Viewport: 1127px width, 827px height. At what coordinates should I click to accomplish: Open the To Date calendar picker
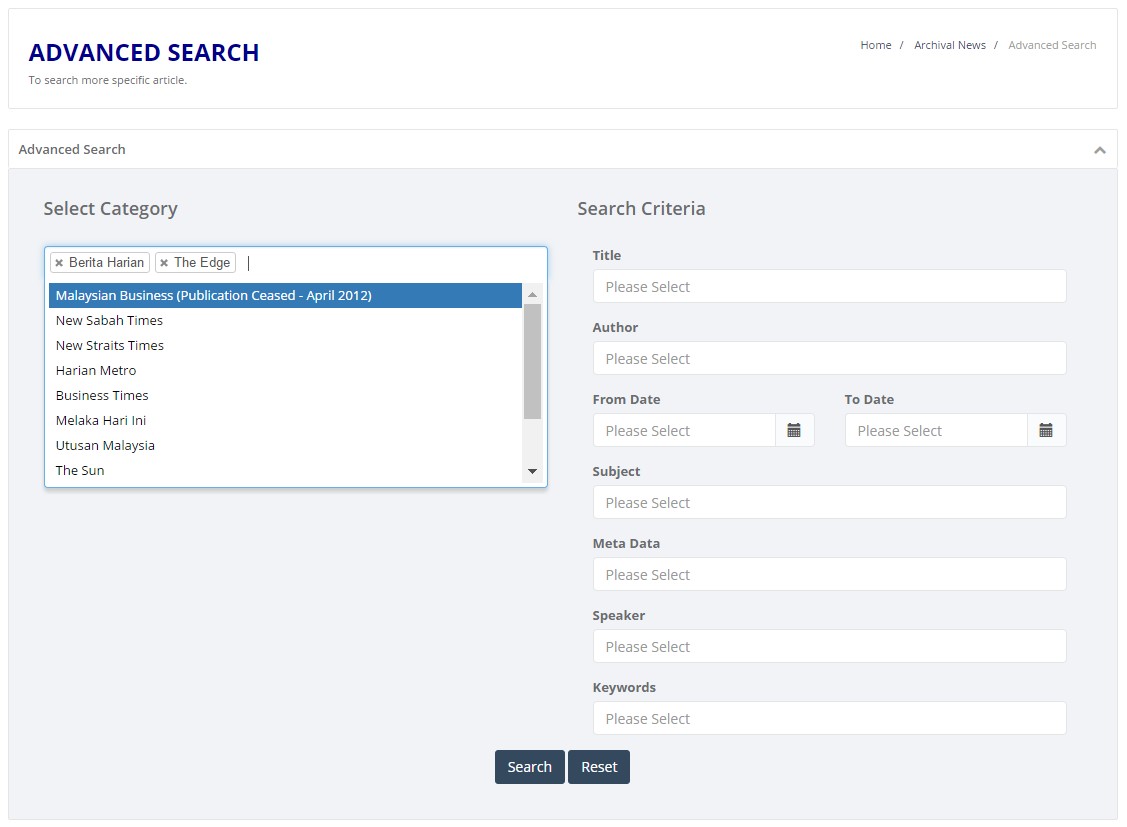[1046, 430]
